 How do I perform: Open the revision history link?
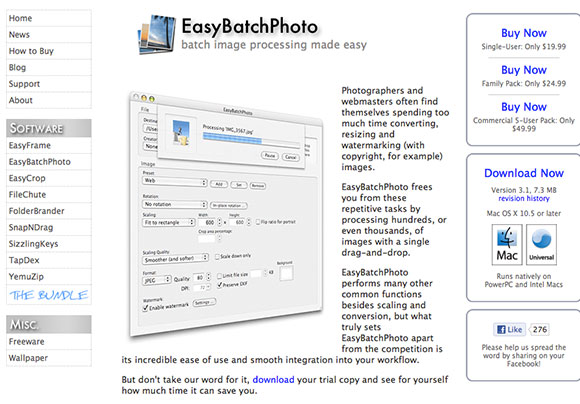(x=524, y=198)
